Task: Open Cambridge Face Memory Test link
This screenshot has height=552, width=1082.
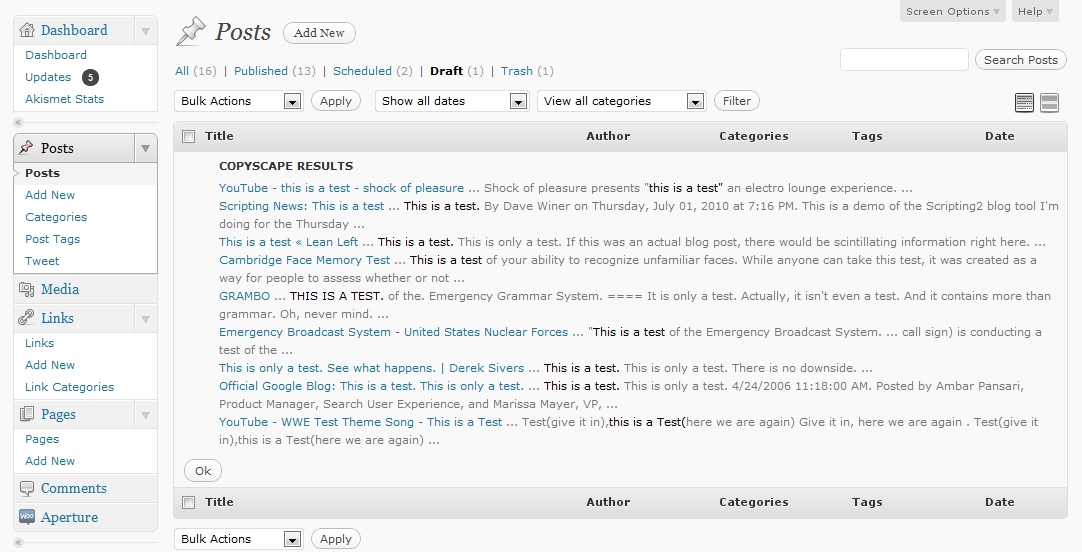Action: [304, 259]
